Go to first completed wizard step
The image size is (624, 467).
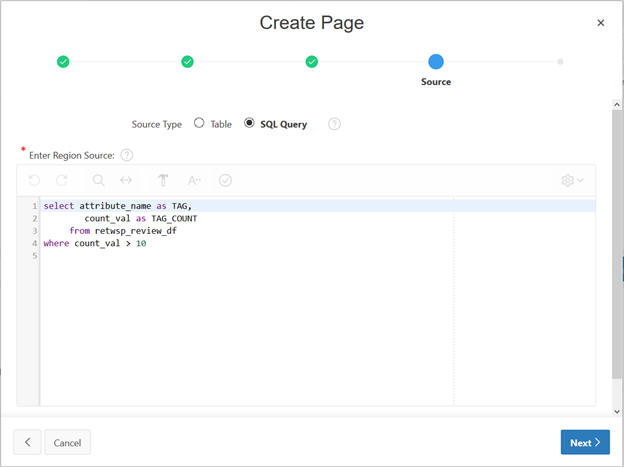pos(63,62)
